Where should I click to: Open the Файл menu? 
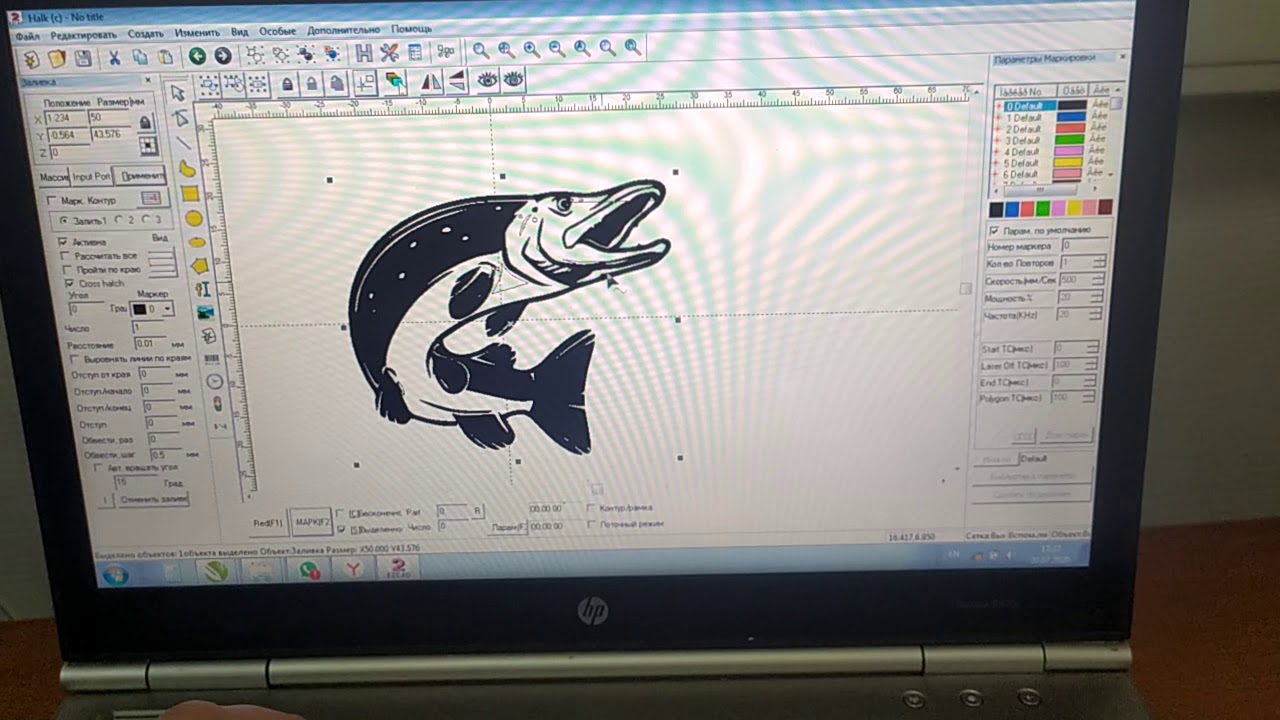(x=27, y=35)
